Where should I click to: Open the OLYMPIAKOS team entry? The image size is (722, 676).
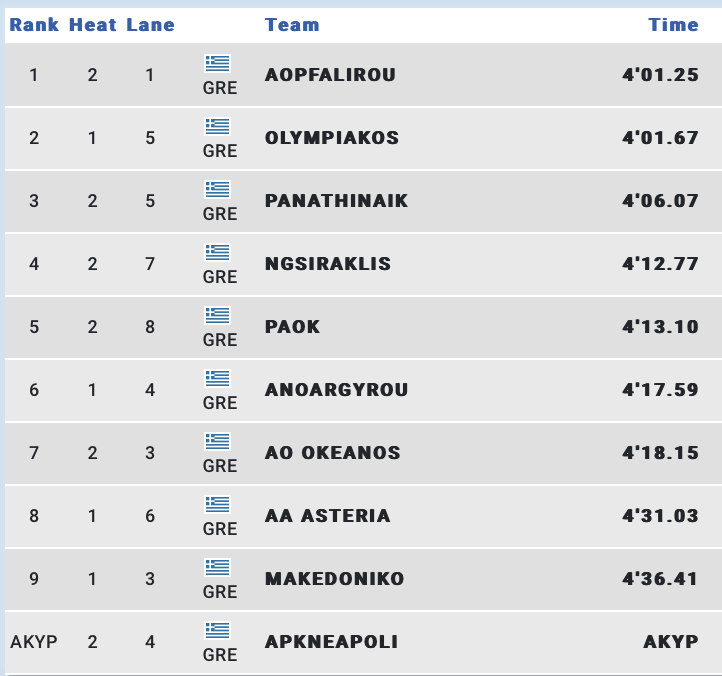click(332, 138)
